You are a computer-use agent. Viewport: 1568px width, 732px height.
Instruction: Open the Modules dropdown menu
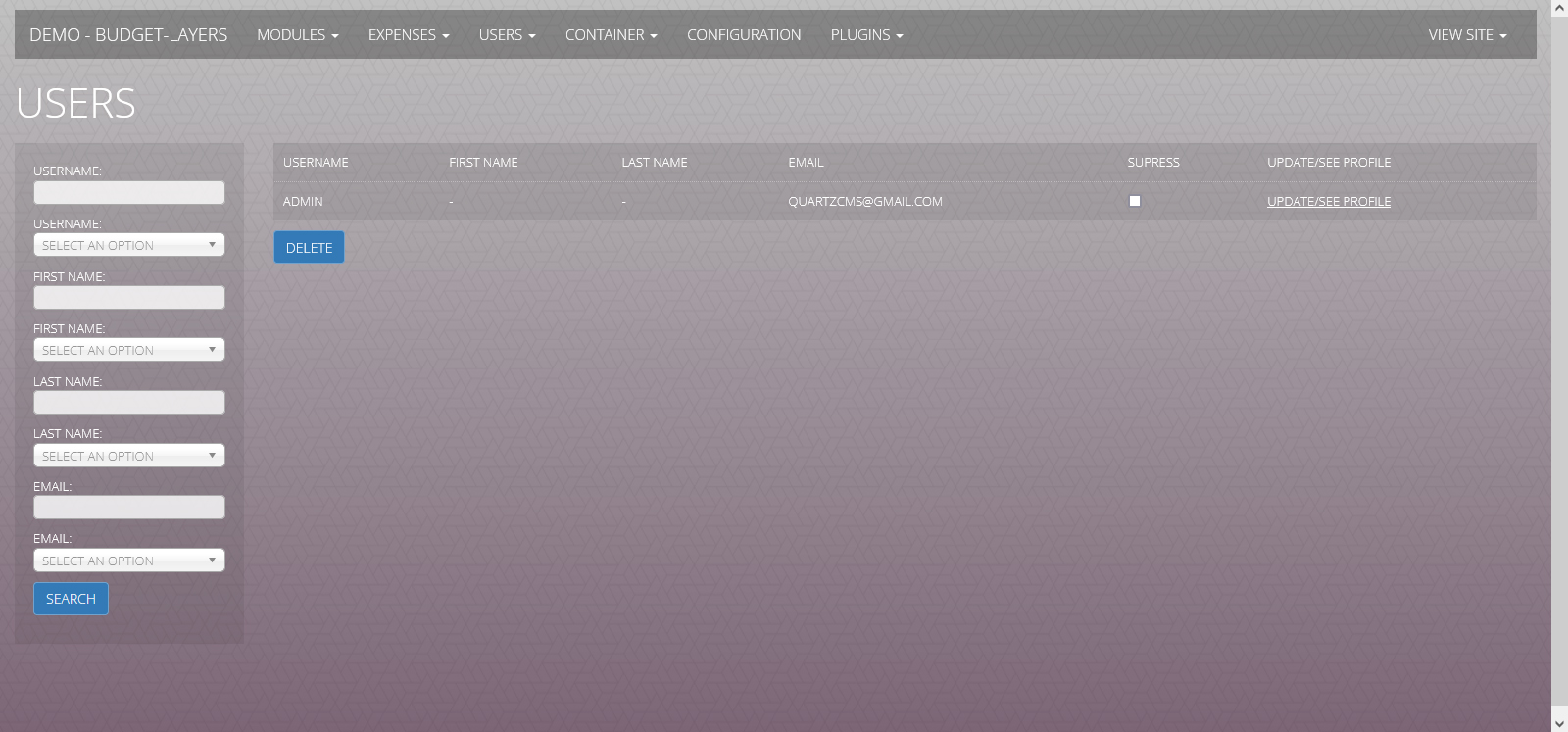(297, 35)
